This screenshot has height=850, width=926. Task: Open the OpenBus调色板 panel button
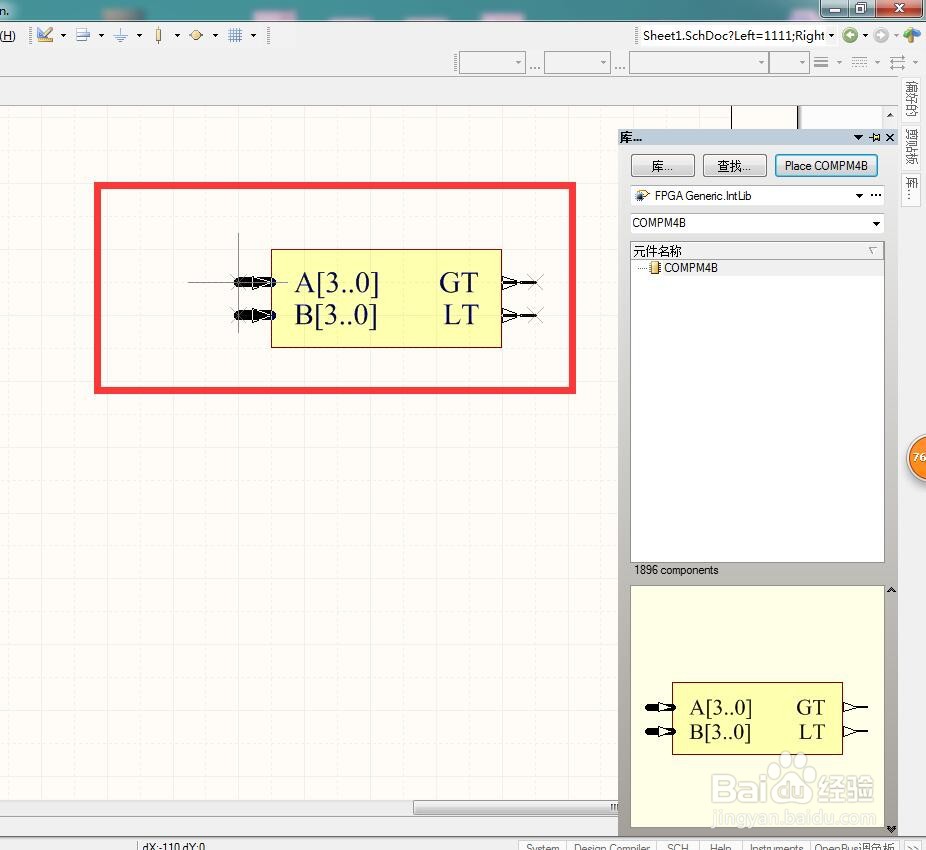click(x=854, y=845)
